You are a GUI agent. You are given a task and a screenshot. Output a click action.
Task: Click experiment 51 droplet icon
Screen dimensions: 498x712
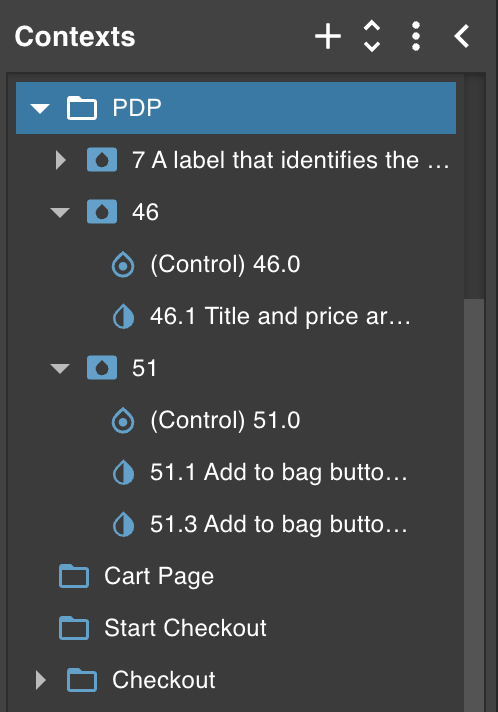pyautogui.click(x=102, y=368)
